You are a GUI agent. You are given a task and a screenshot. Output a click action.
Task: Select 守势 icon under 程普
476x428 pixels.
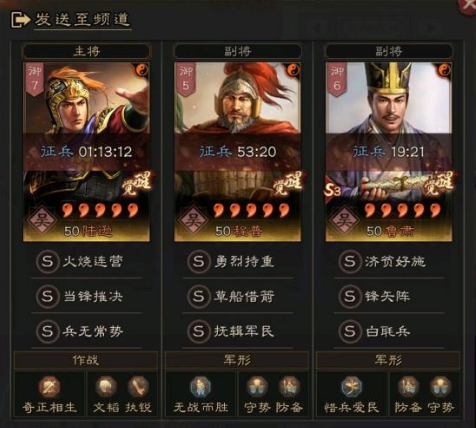[257, 387]
